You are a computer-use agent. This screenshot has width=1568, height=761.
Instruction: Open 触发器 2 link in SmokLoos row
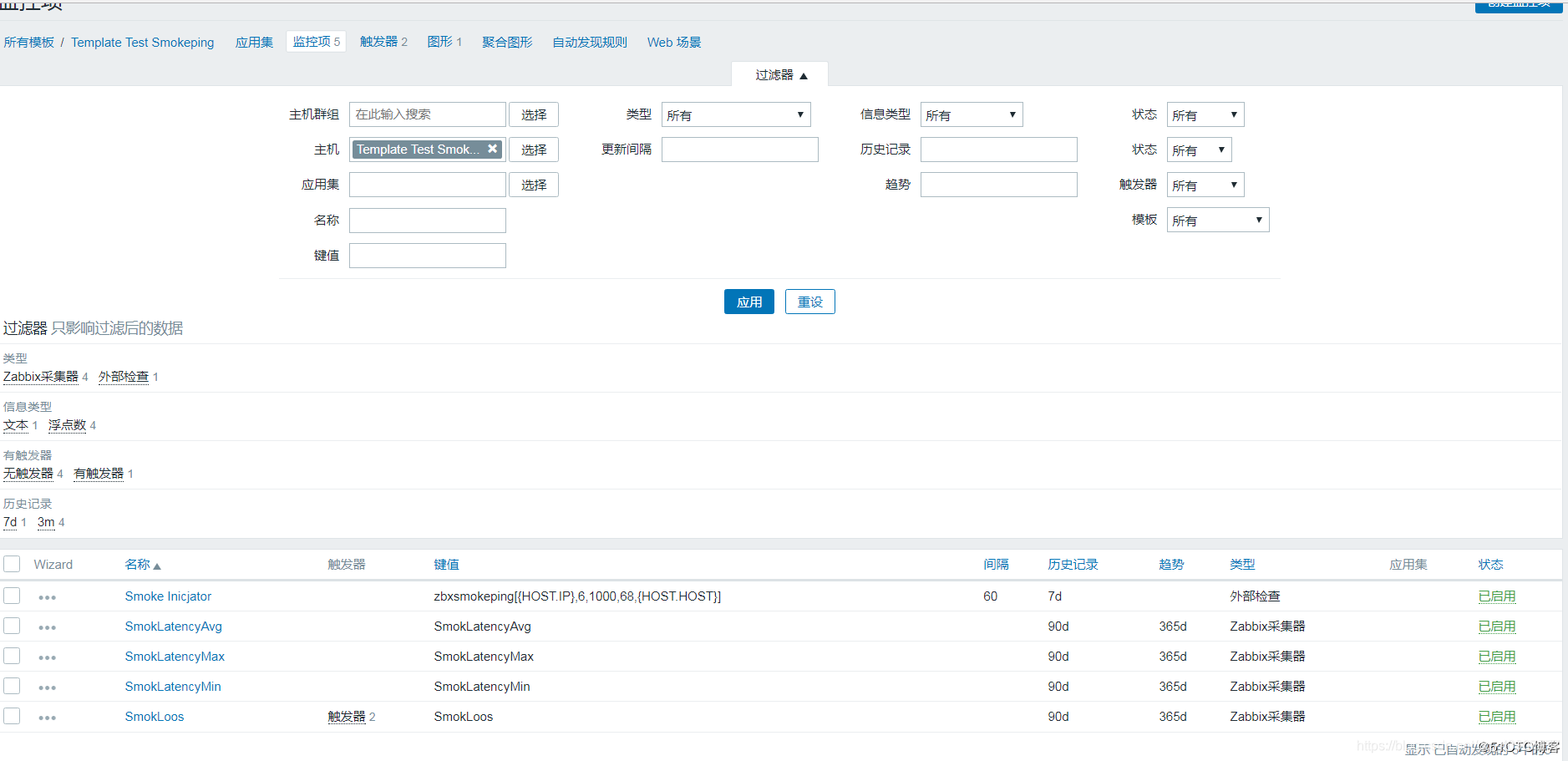347,717
